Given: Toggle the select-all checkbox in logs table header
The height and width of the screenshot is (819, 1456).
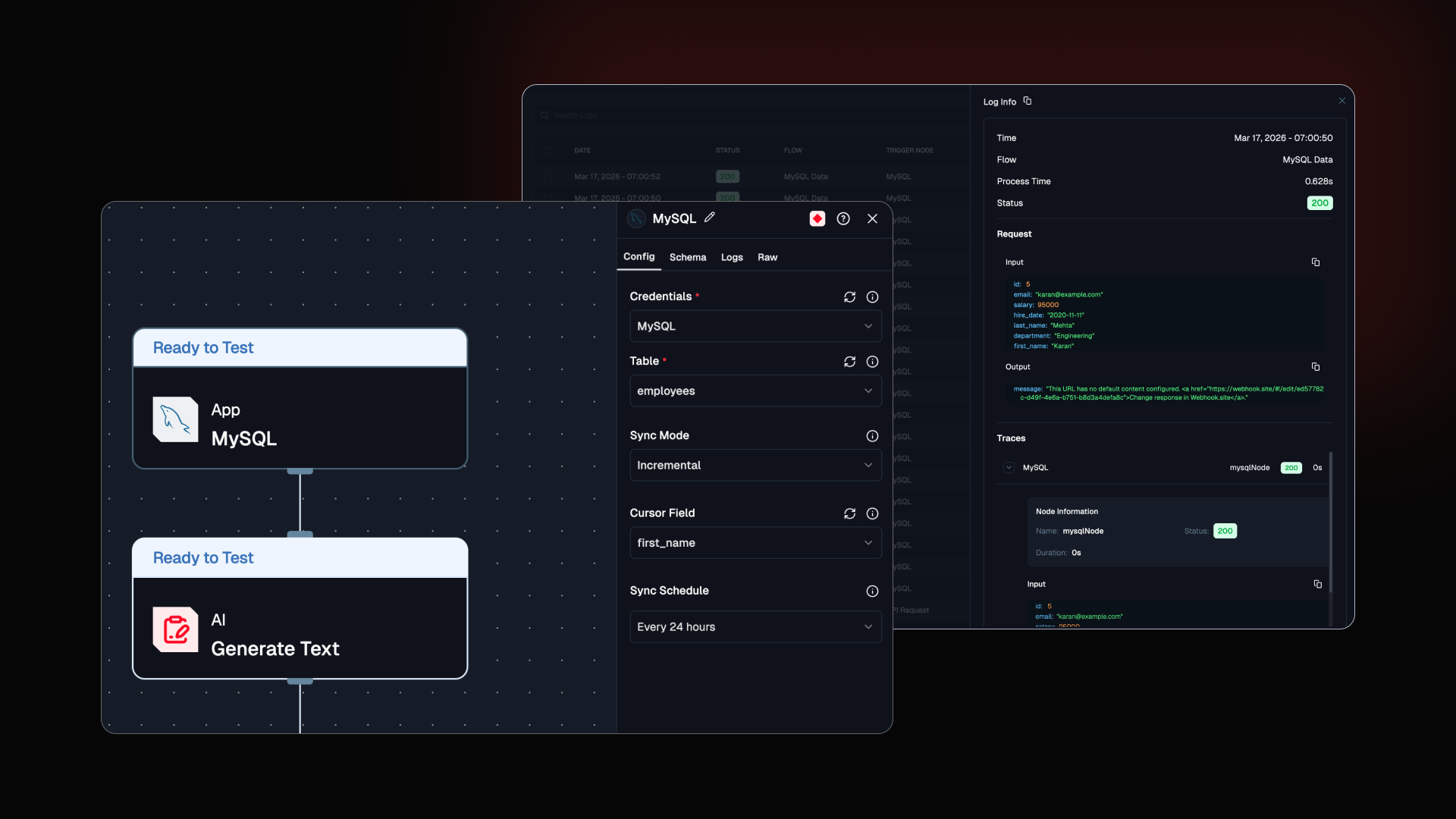Looking at the screenshot, I should pyautogui.click(x=548, y=150).
